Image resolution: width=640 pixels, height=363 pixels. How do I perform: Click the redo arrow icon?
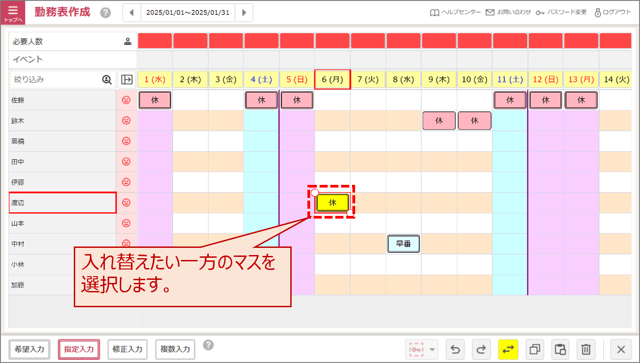click(x=482, y=350)
